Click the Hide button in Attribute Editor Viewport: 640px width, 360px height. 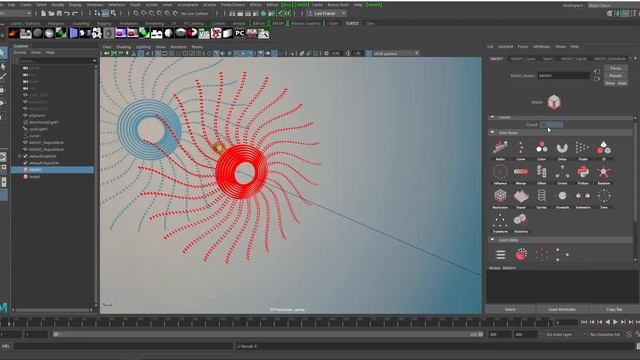click(x=622, y=83)
